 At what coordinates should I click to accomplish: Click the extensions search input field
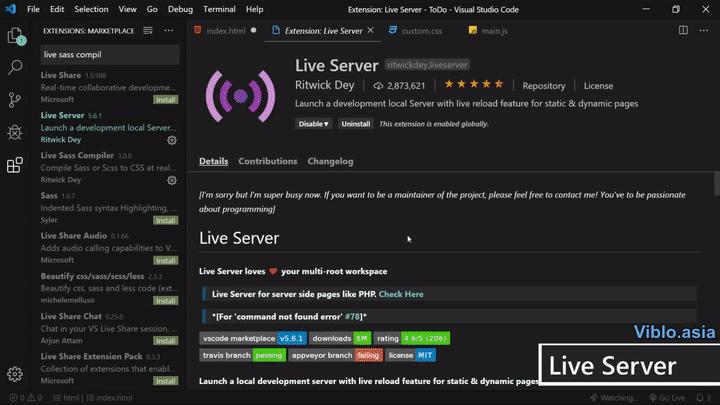click(x=110, y=55)
